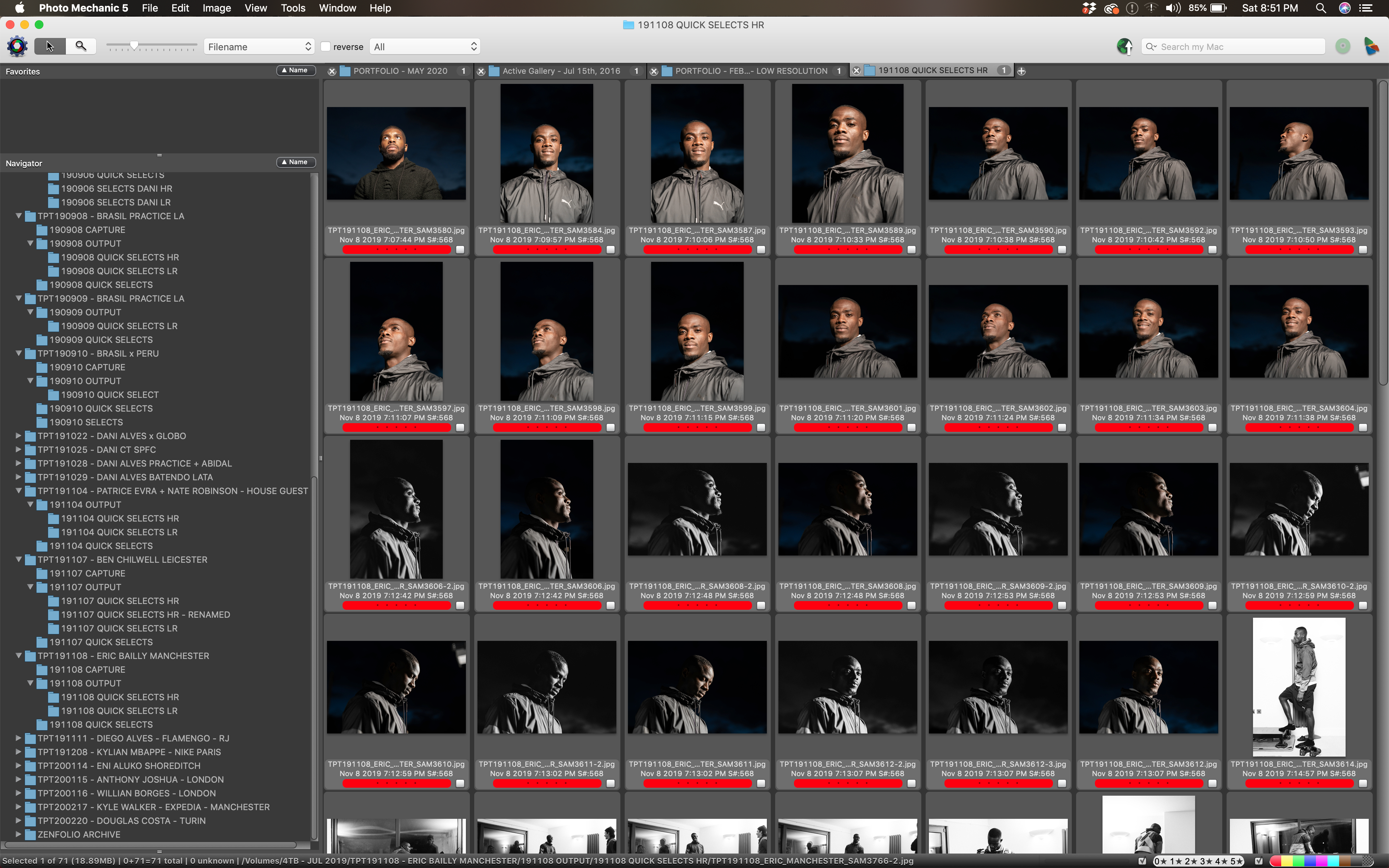Switch to Active Gallery - Jul 15th tab
This screenshot has height=868, width=1389.
coord(561,71)
